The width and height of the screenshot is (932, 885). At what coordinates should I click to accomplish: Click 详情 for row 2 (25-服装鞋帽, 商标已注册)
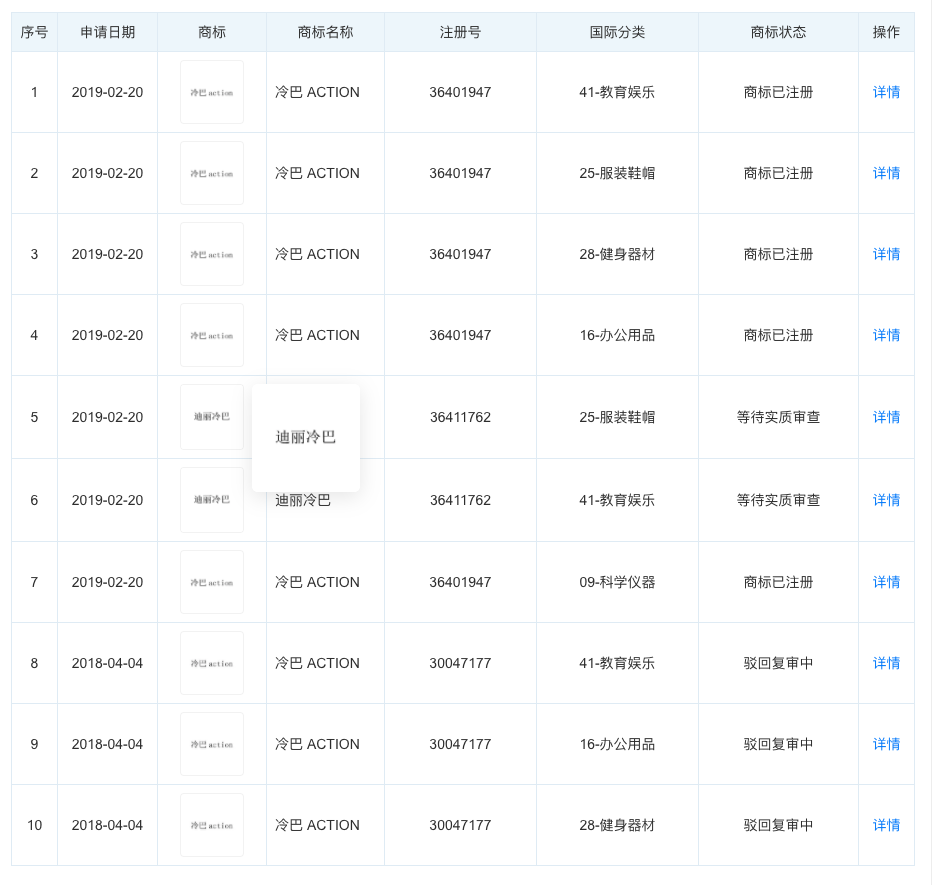[886, 173]
